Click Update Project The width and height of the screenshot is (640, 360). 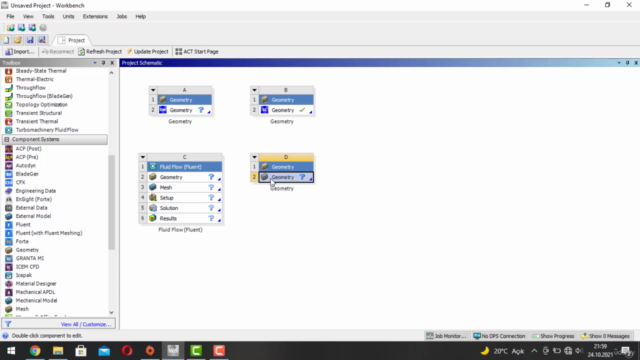[147, 51]
